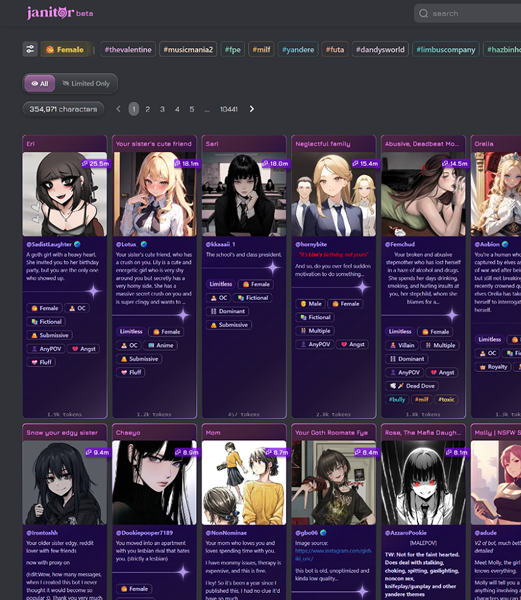Click the Dominant tag on Sari card
Screen dimensions: 521x600
click(228, 311)
